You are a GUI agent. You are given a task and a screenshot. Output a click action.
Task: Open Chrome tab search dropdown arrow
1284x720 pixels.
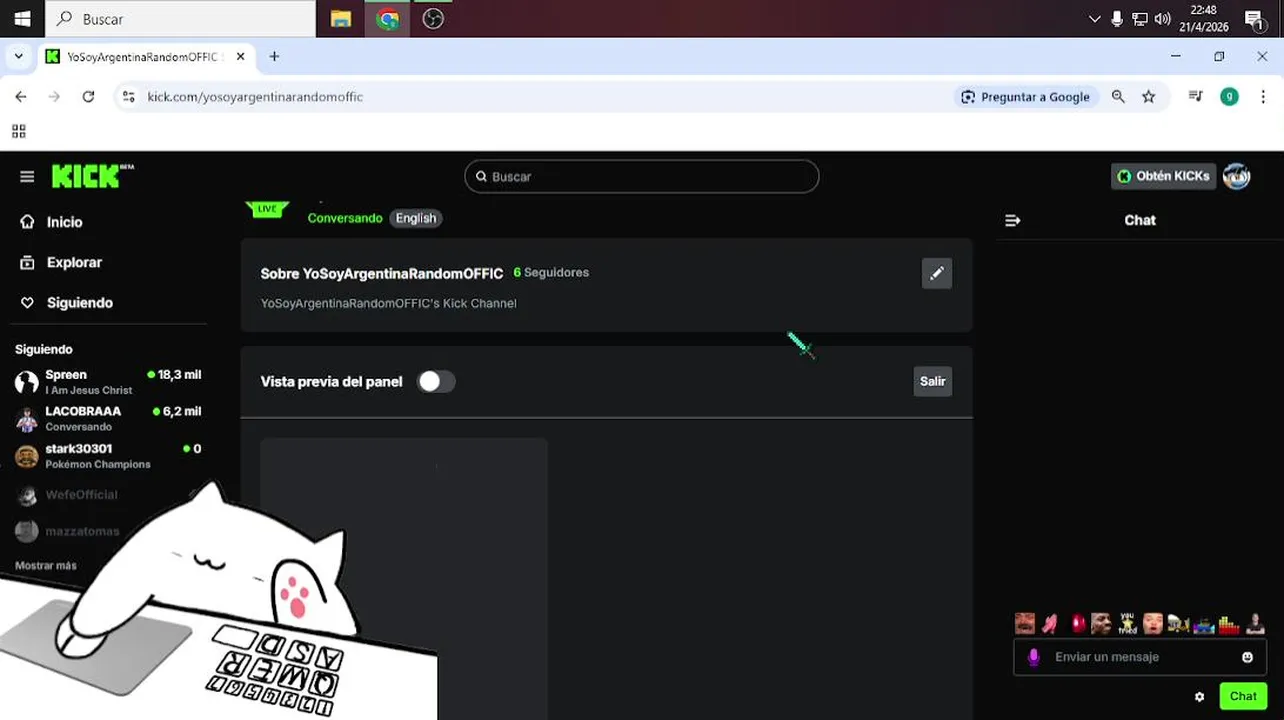click(18, 57)
